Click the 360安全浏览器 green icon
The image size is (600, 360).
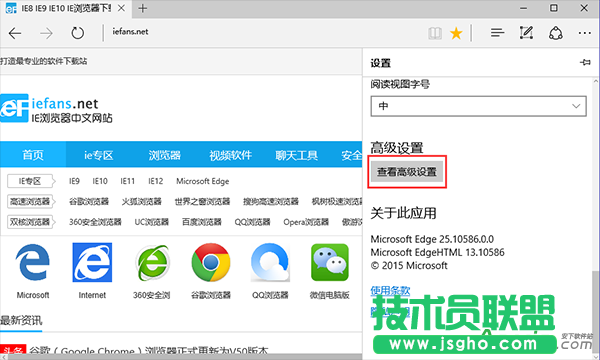(x=152, y=262)
